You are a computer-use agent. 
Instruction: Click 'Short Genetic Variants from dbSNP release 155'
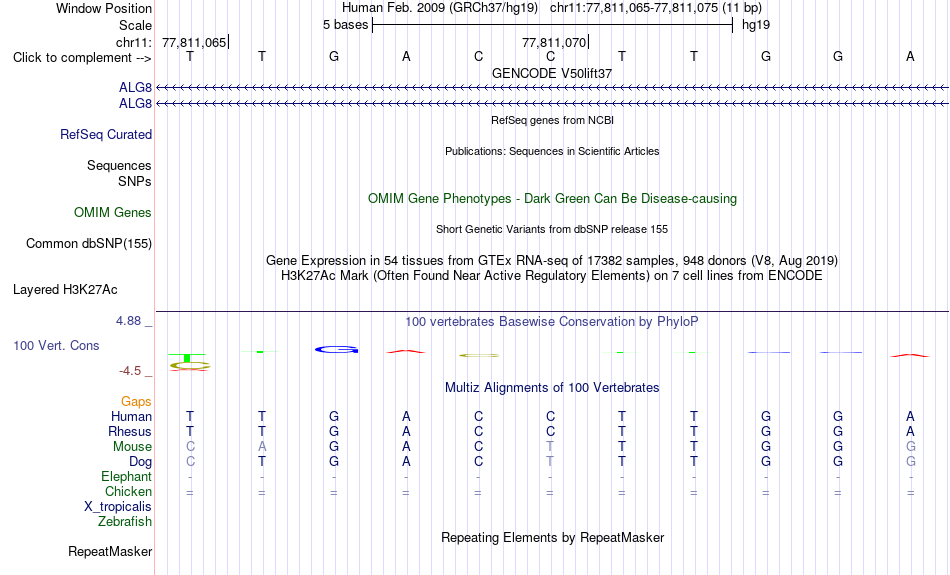coord(552,229)
